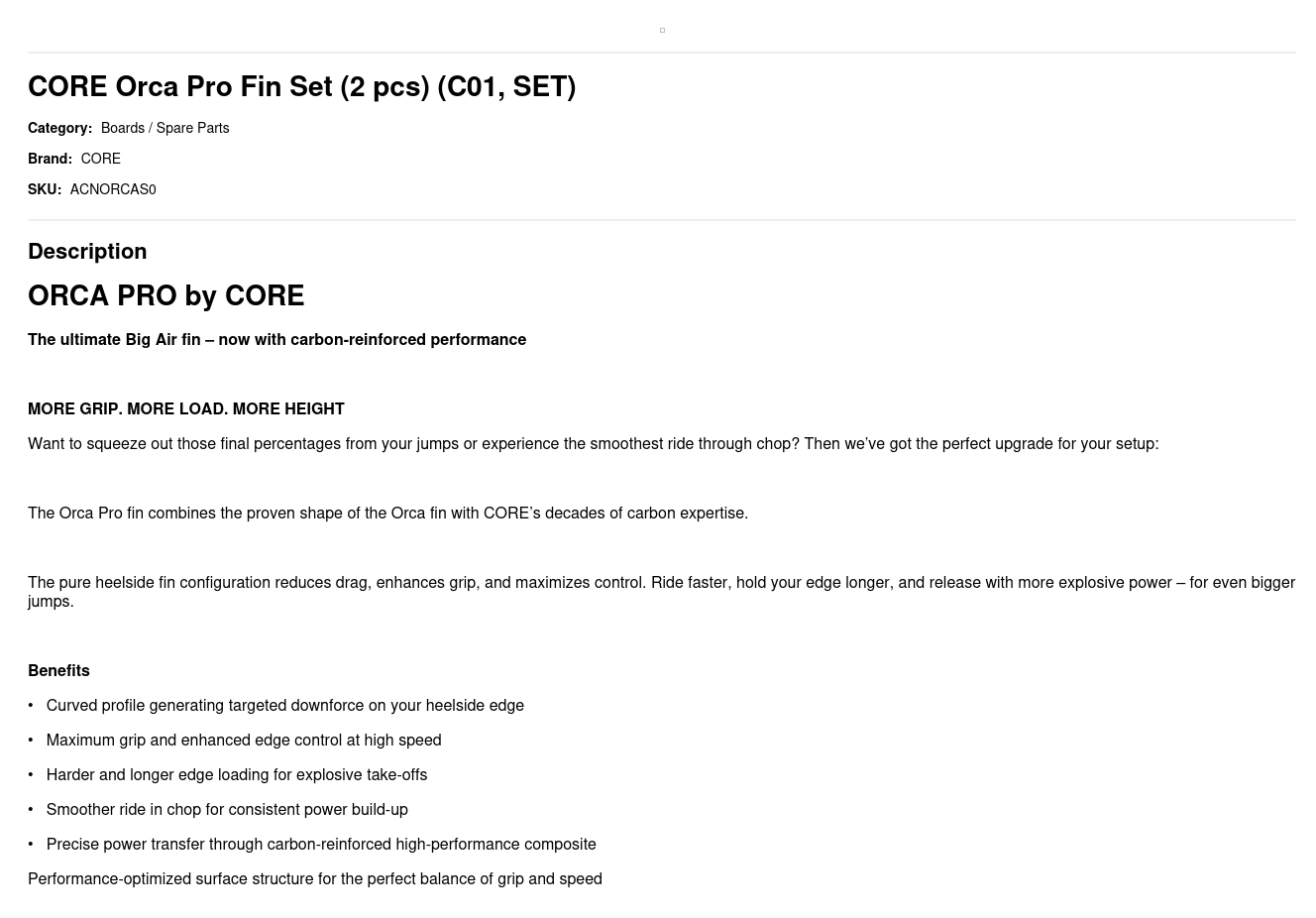Click the MORE GRIP. MORE LOAD. subheading
The width and height of the screenshot is (1316, 918).
185,409
